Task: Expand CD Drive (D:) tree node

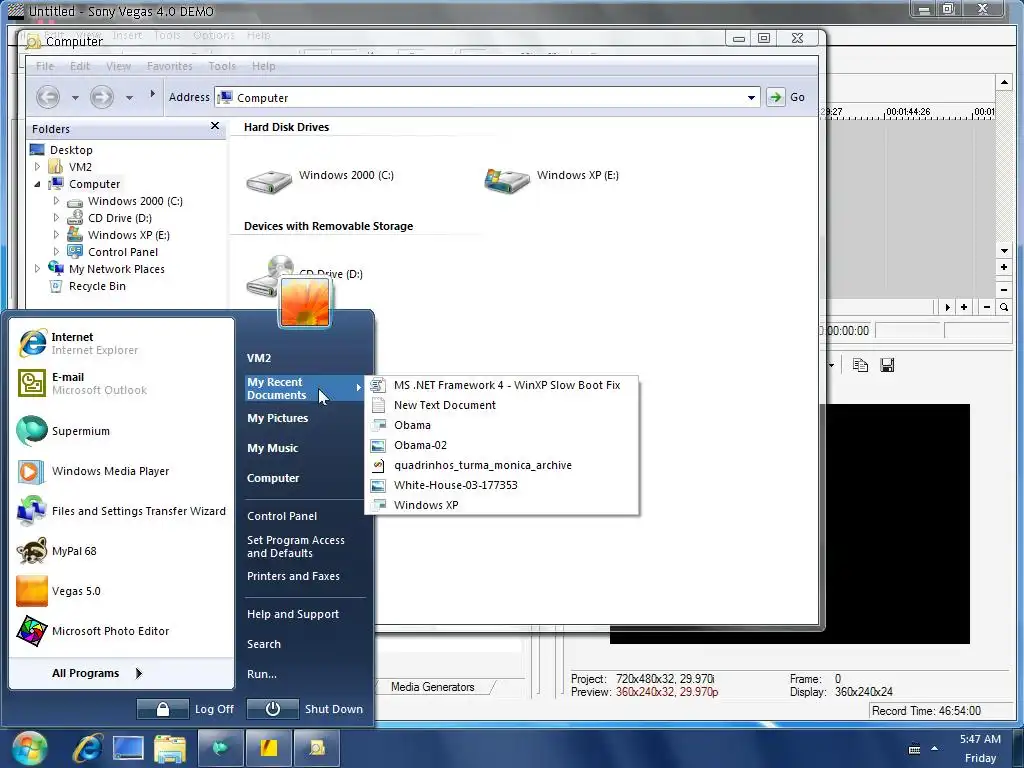Action: [56, 218]
